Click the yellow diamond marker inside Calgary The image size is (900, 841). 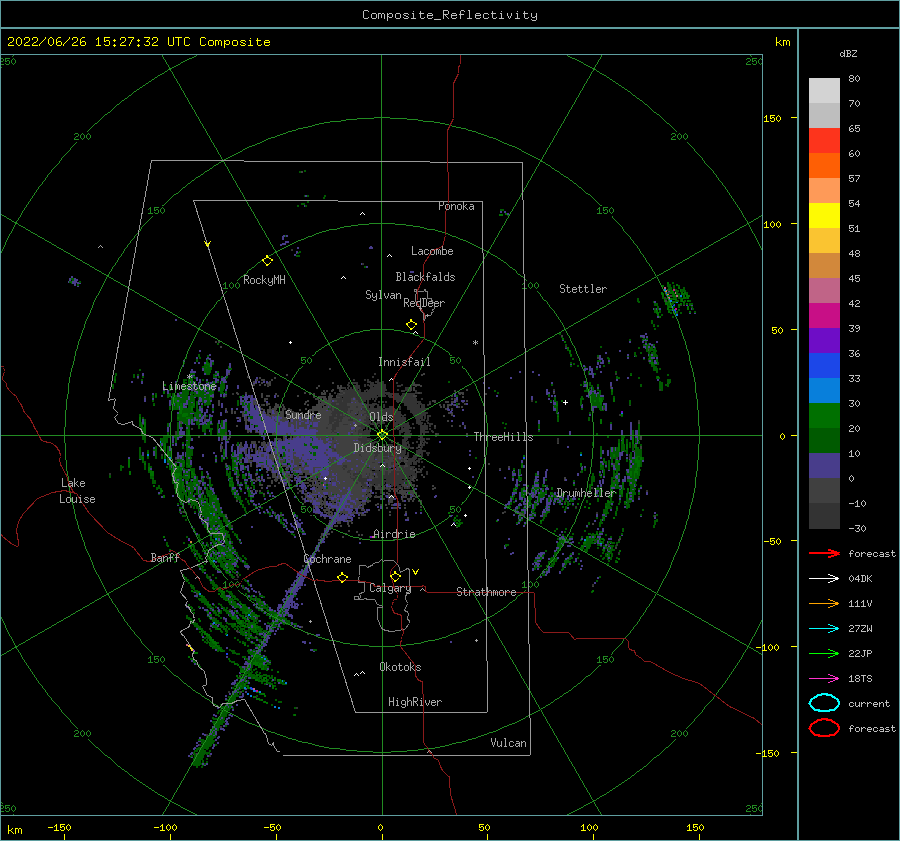[395, 576]
